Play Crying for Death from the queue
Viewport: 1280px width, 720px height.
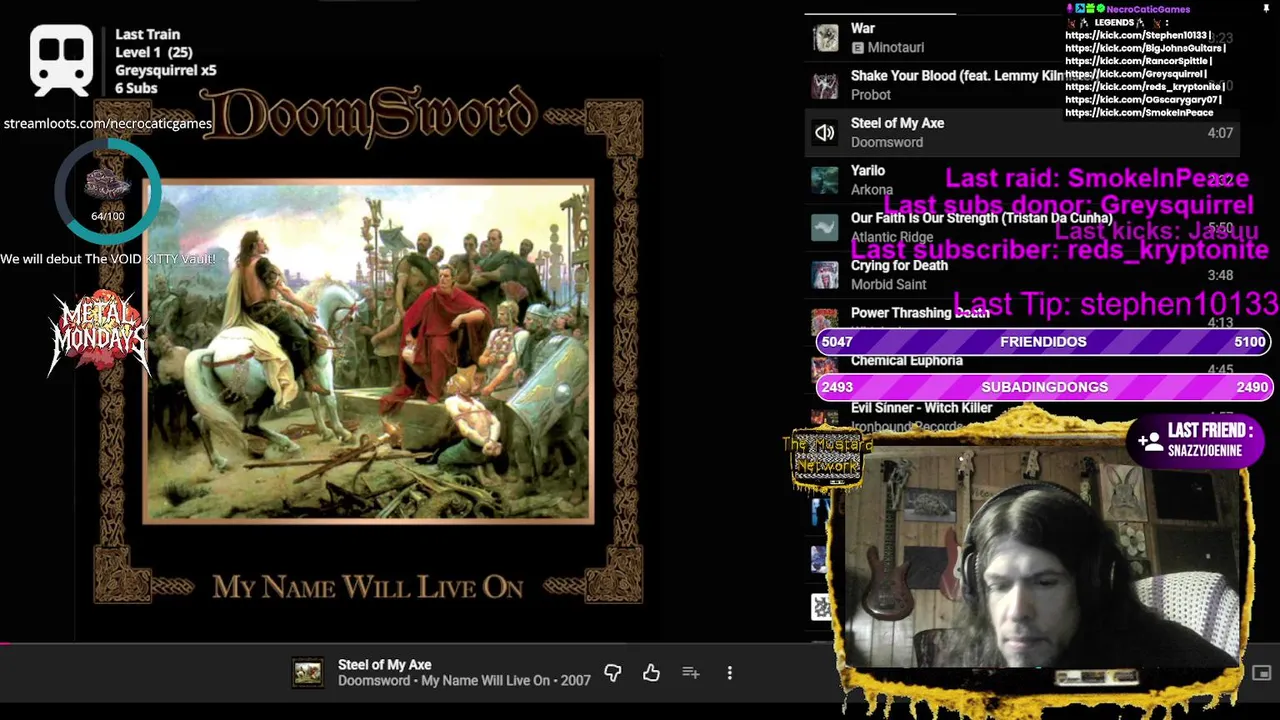[899, 266]
